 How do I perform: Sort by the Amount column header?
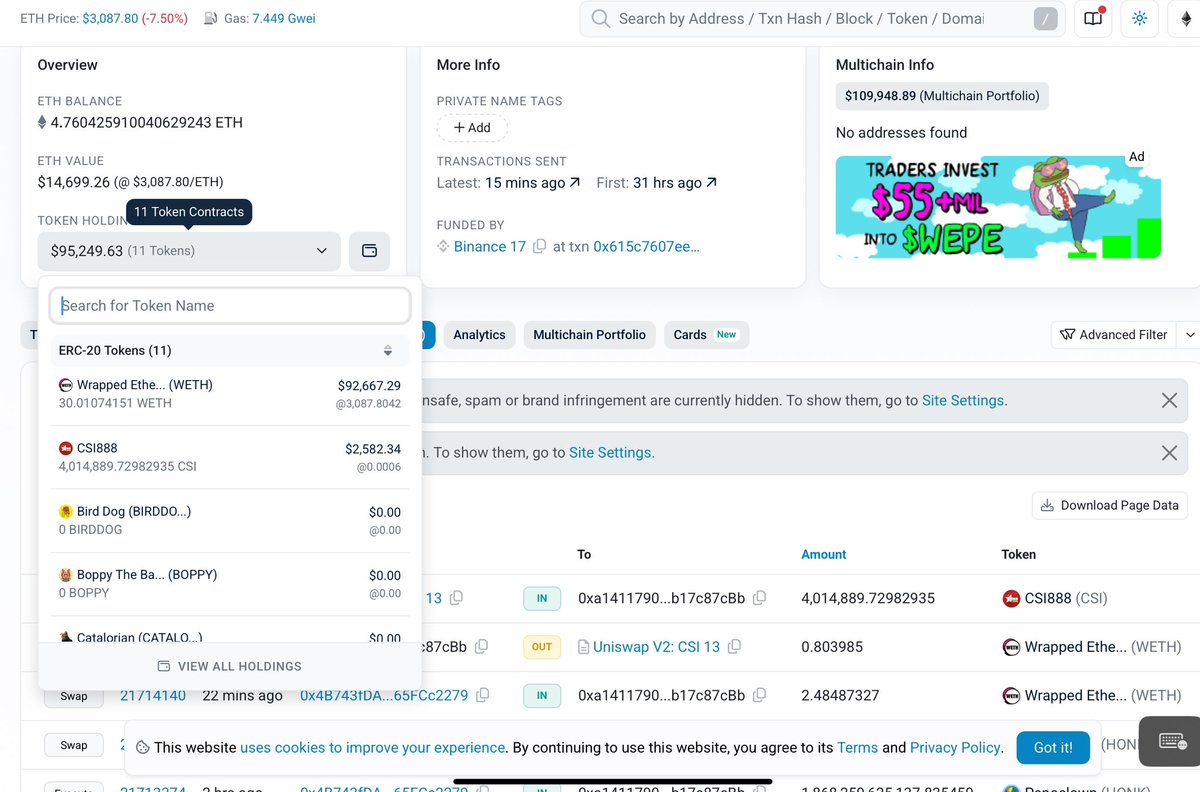pos(824,554)
